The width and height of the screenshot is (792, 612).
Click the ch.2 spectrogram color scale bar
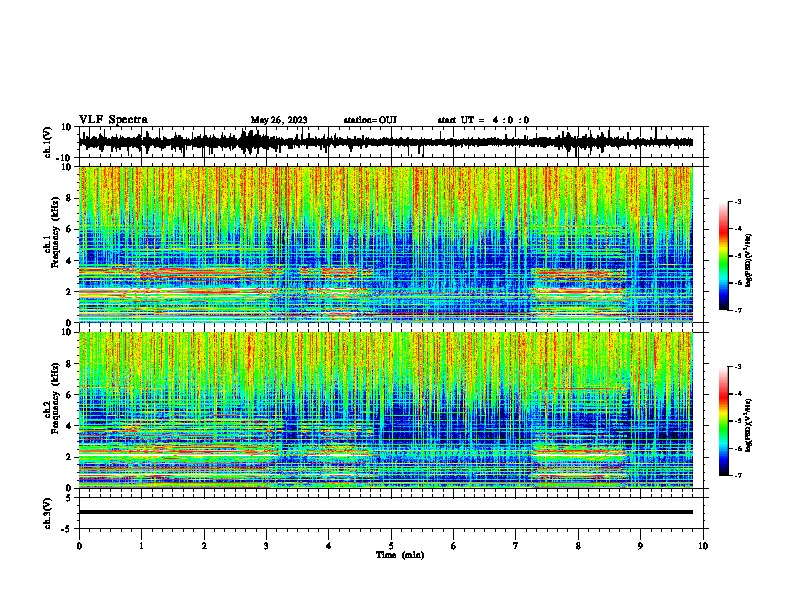pos(723,421)
